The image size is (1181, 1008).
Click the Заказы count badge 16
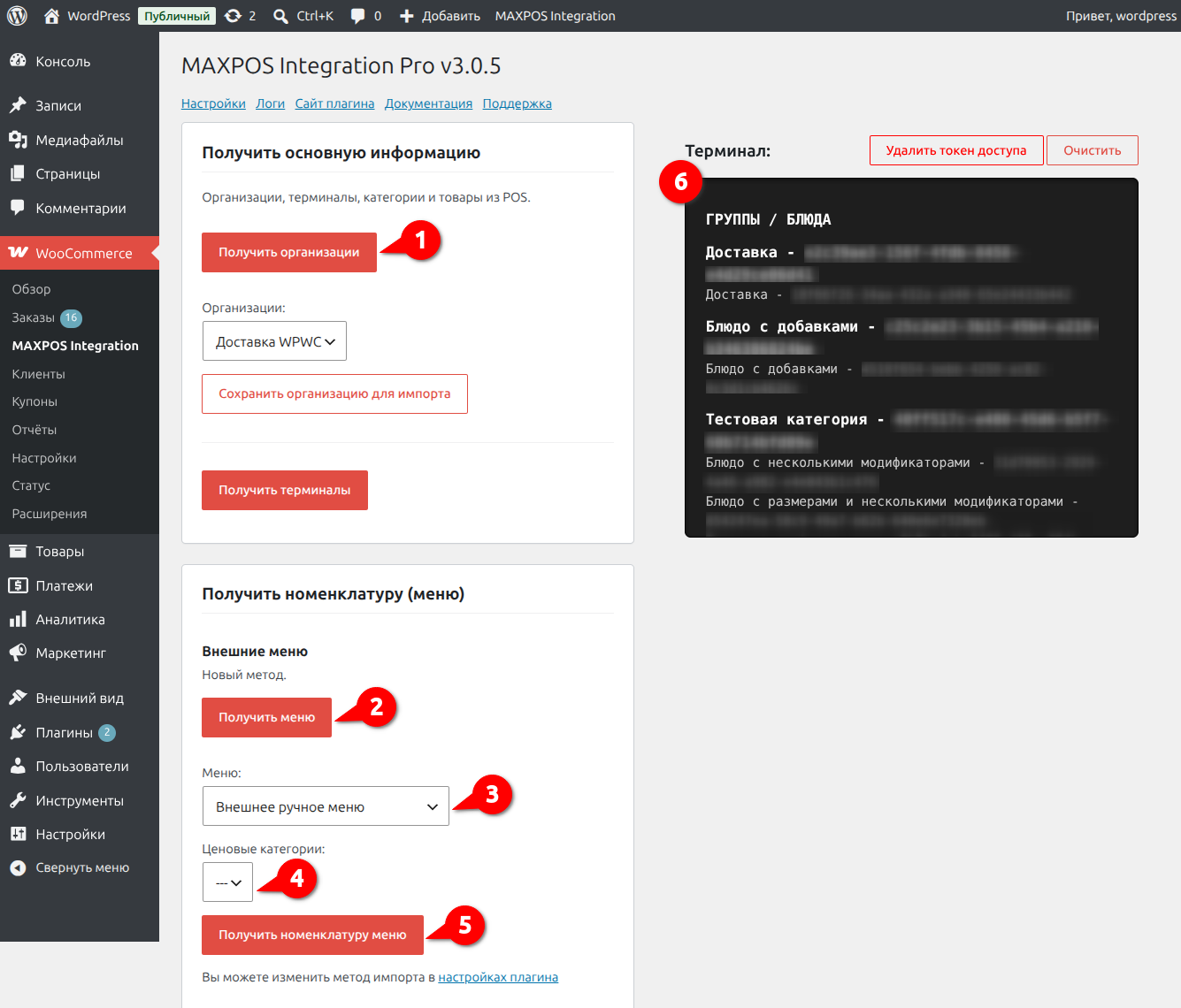[x=71, y=317]
